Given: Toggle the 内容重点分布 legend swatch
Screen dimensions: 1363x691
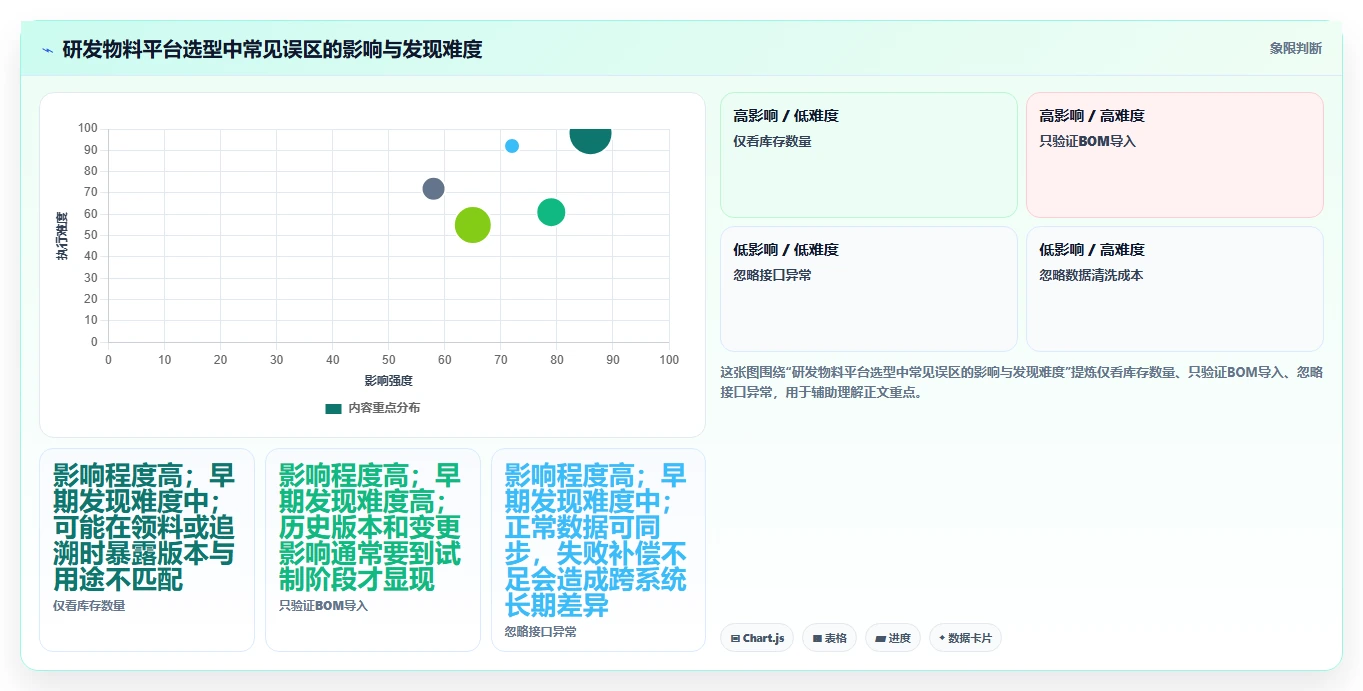Looking at the screenshot, I should pyautogui.click(x=333, y=408).
